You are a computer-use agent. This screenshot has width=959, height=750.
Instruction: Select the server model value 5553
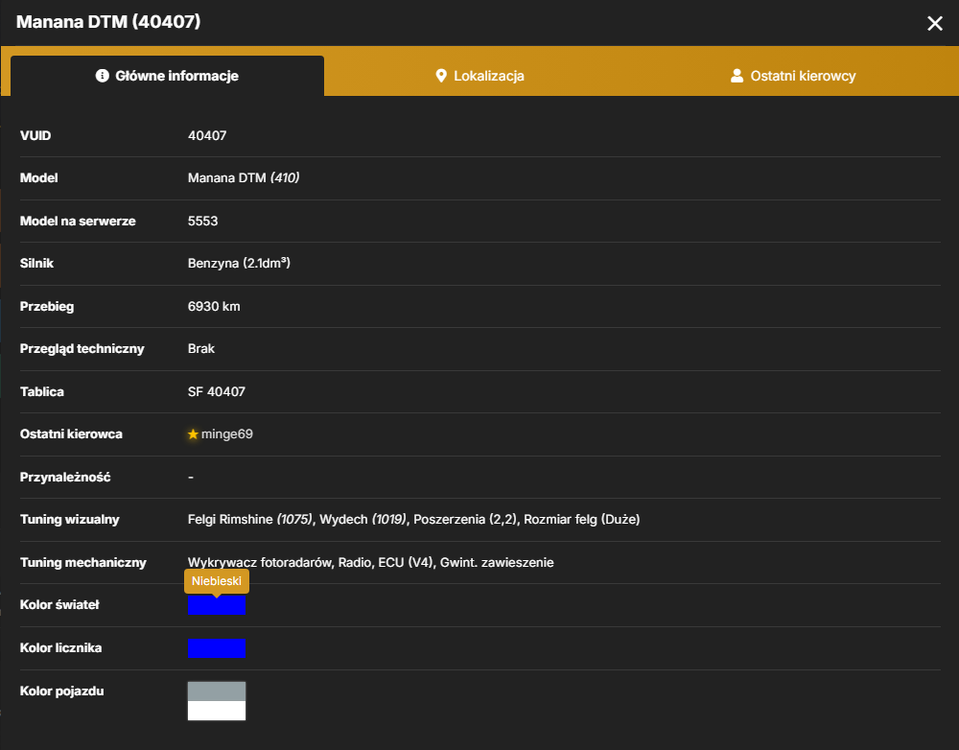pos(202,221)
